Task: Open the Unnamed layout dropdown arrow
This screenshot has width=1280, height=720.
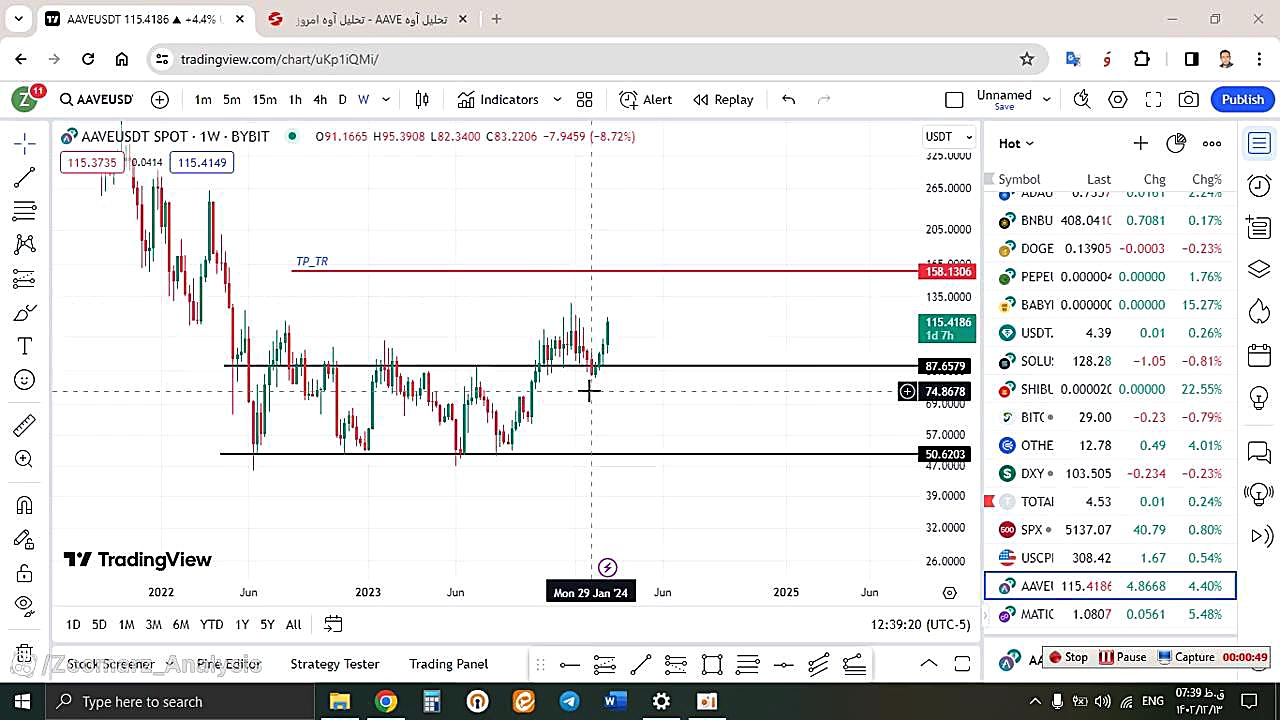Action: (1047, 99)
